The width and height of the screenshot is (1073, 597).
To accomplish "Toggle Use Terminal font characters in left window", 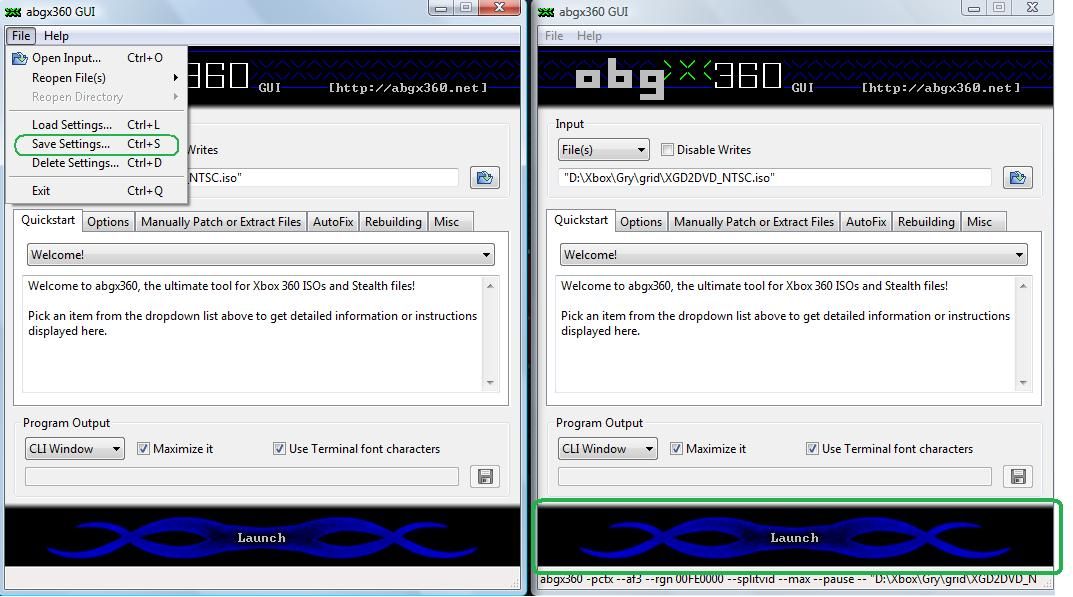I will [x=279, y=448].
